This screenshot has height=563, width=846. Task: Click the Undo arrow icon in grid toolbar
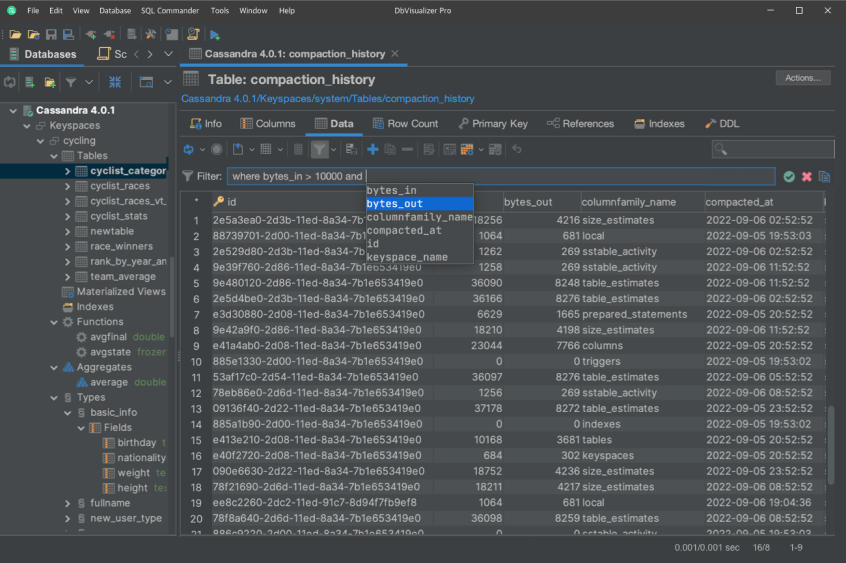[517, 149]
